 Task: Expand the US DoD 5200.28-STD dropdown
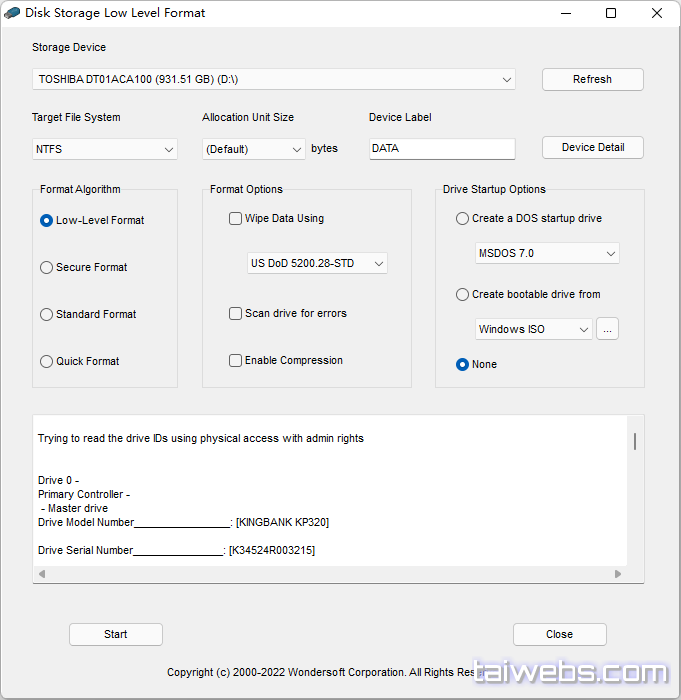click(317, 263)
